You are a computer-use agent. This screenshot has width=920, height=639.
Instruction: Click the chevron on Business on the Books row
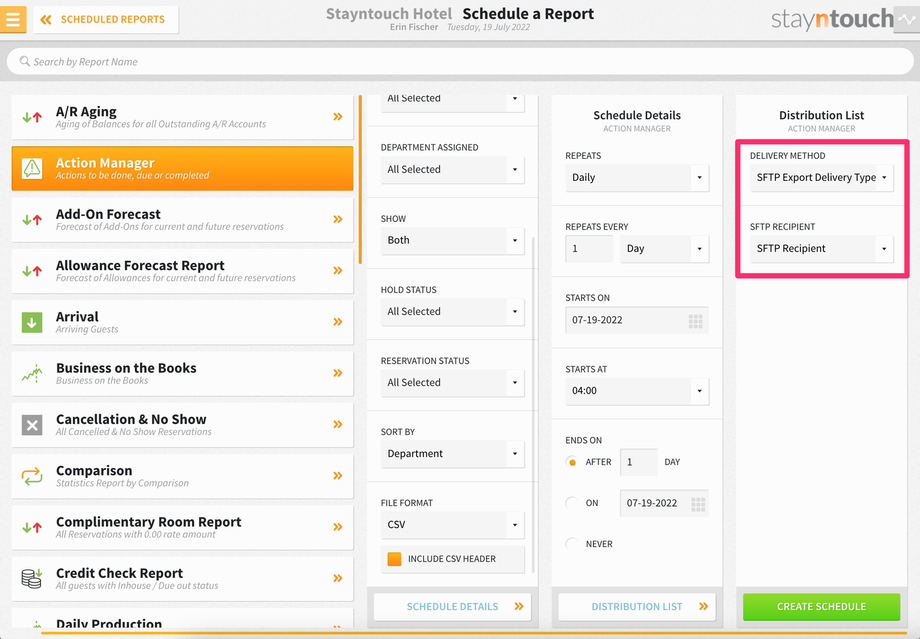click(x=338, y=373)
